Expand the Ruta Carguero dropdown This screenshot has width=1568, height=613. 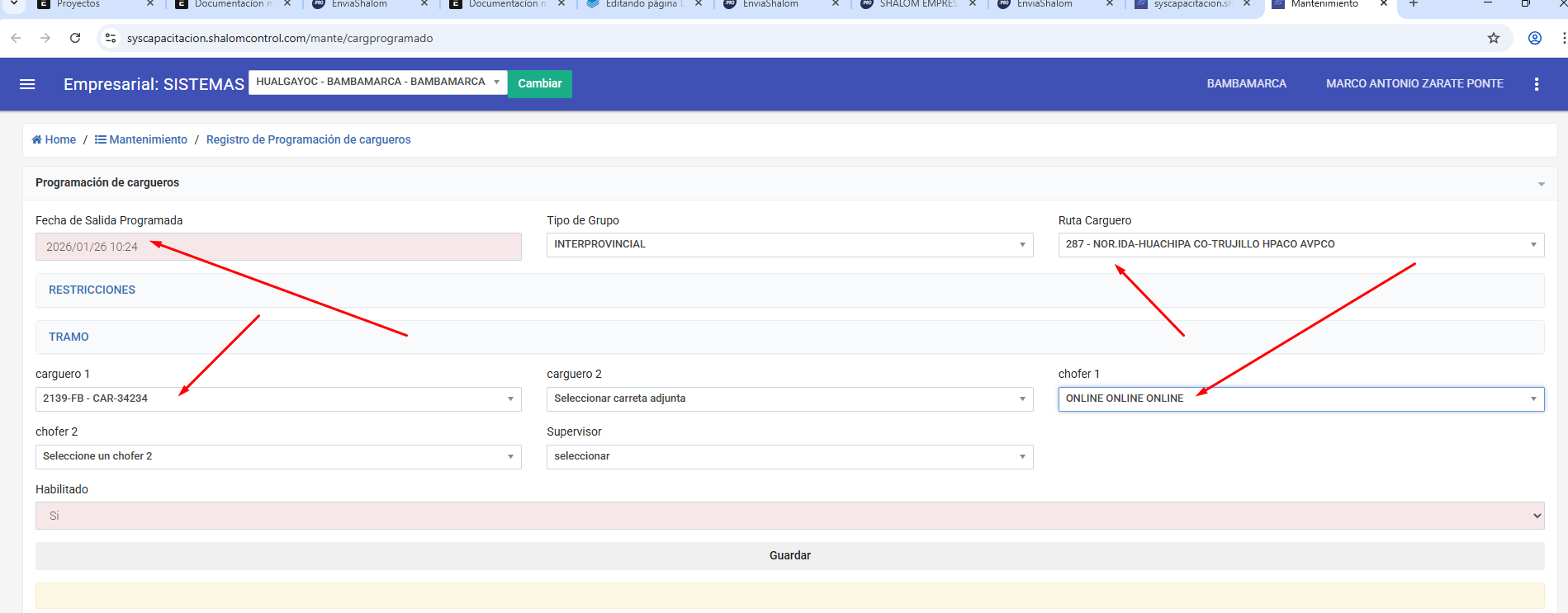(x=1300, y=244)
